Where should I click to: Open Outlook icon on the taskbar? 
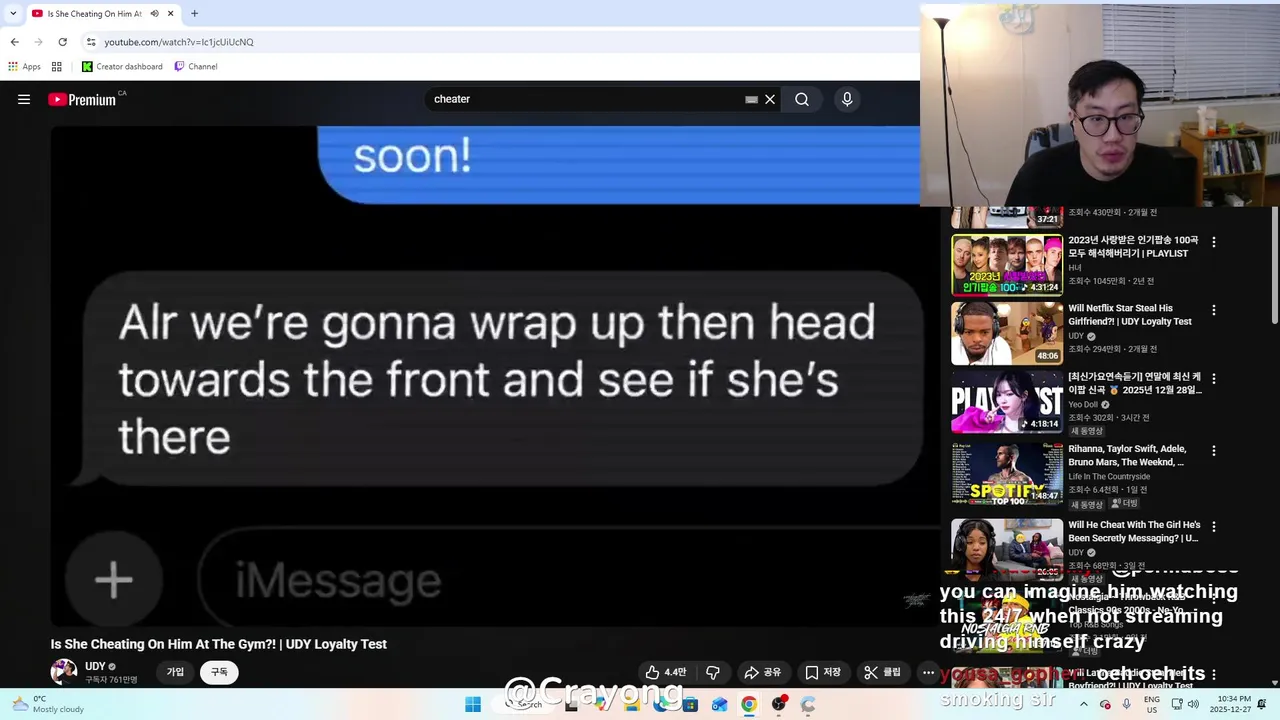click(x=719, y=704)
